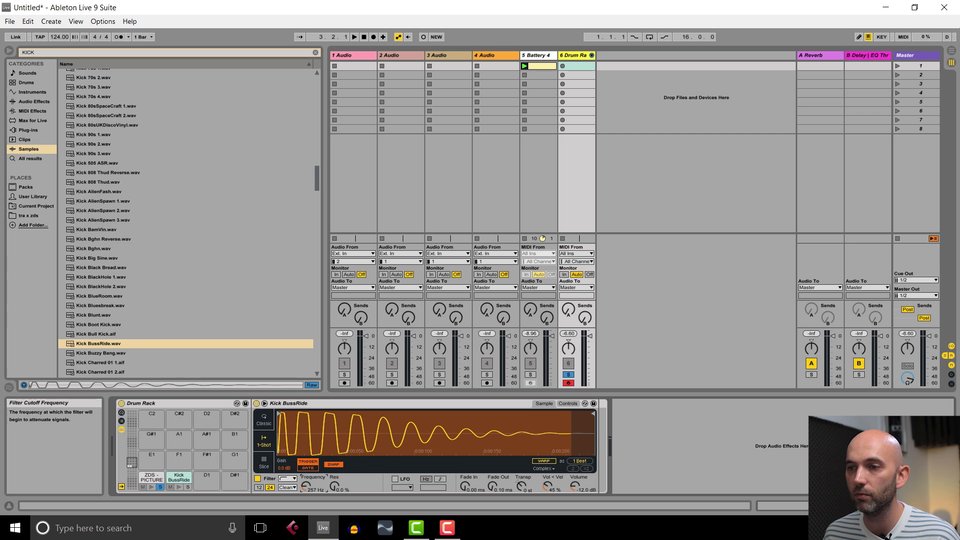Click the Arrangement Record button

(373, 37)
